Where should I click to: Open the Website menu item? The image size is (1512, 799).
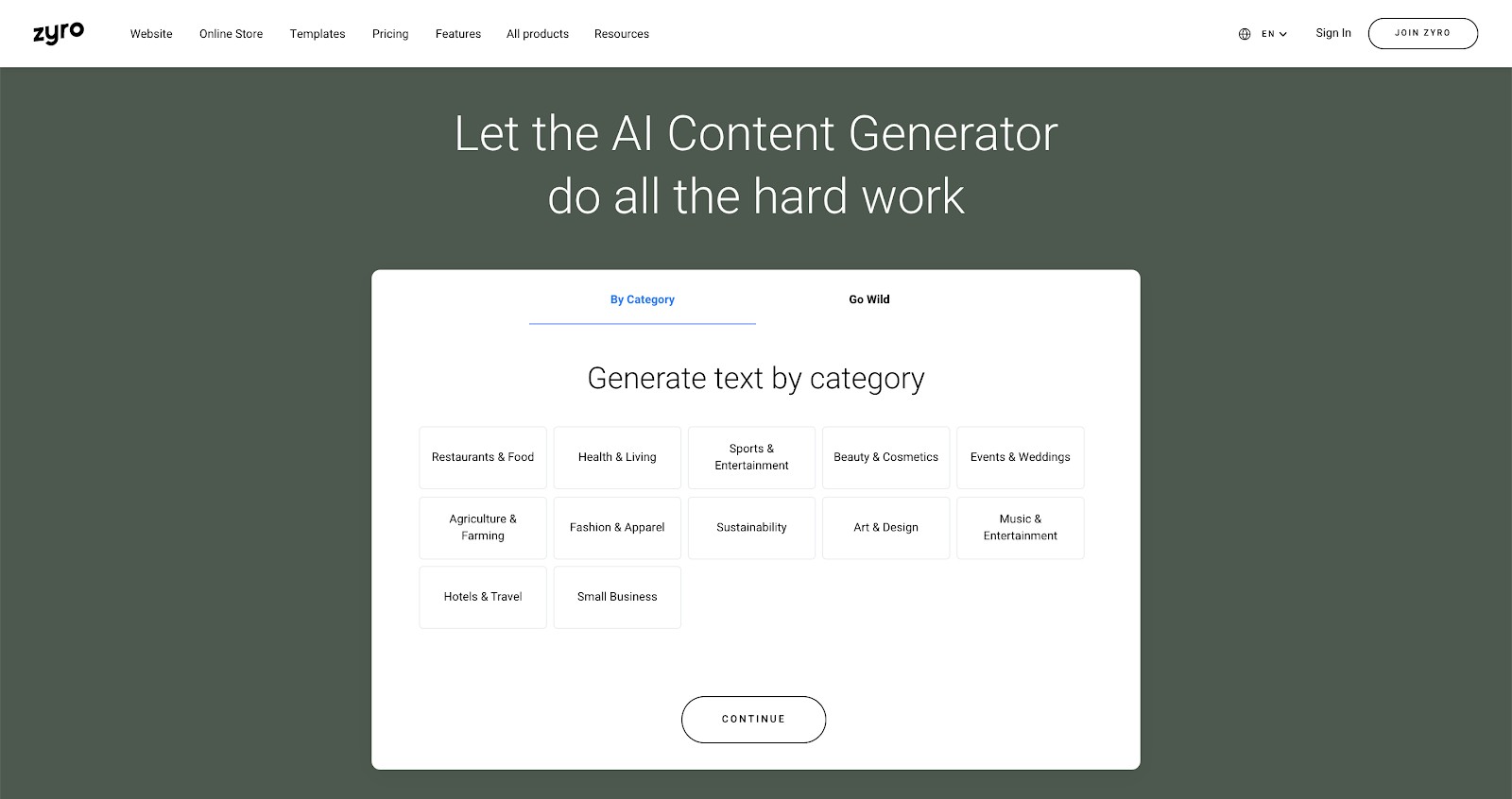coord(151,34)
